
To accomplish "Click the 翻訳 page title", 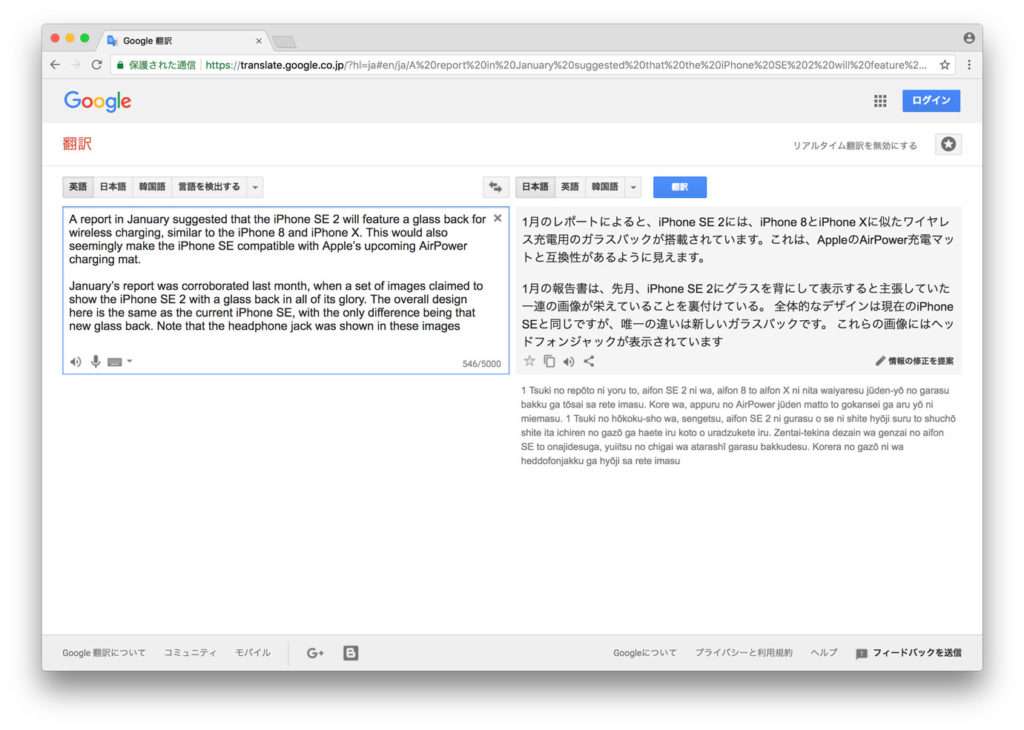I will pyautogui.click(x=77, y=144).
